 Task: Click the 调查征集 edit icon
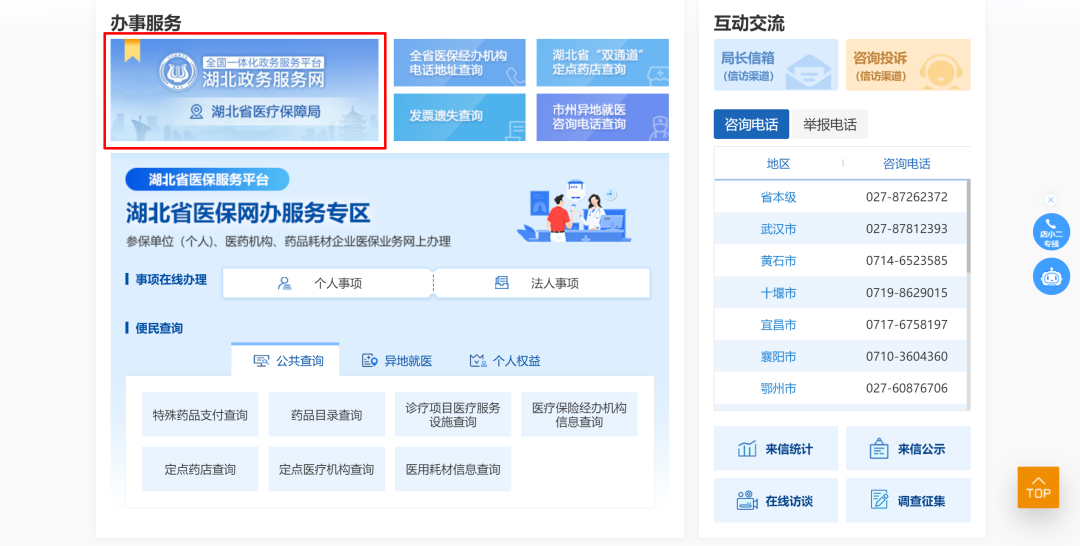tap(880, 500)
